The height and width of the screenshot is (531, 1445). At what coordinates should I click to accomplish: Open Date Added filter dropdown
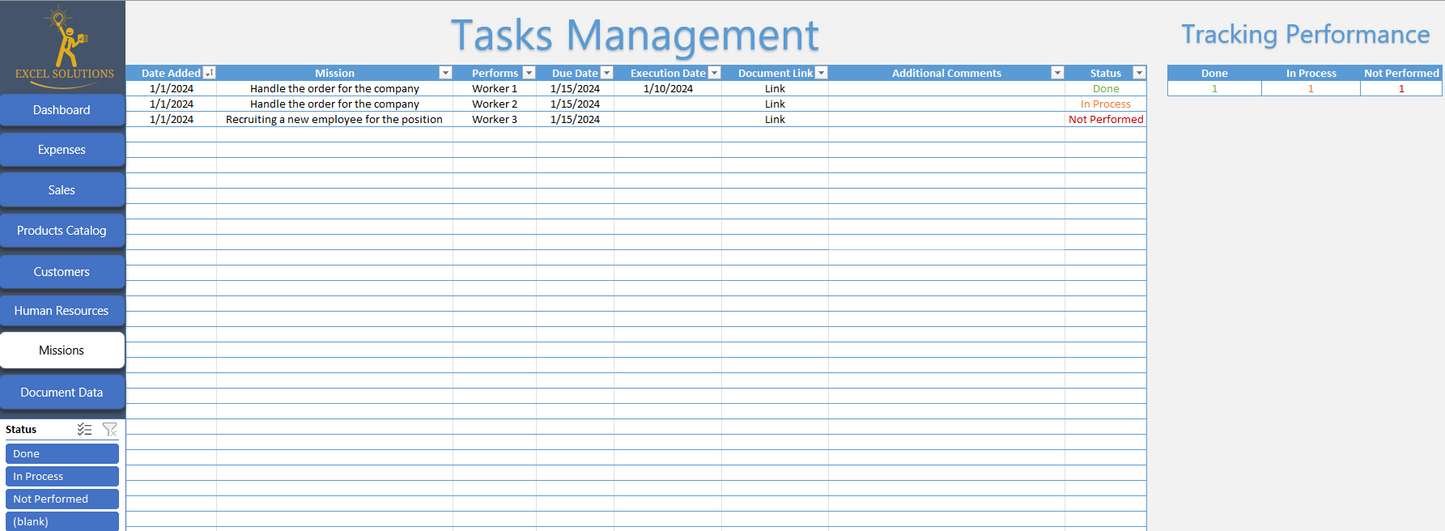click(x=209, y=73)
